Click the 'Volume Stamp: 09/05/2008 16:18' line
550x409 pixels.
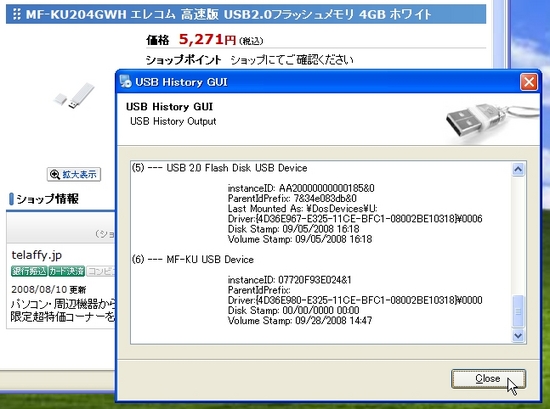point(300,239)
